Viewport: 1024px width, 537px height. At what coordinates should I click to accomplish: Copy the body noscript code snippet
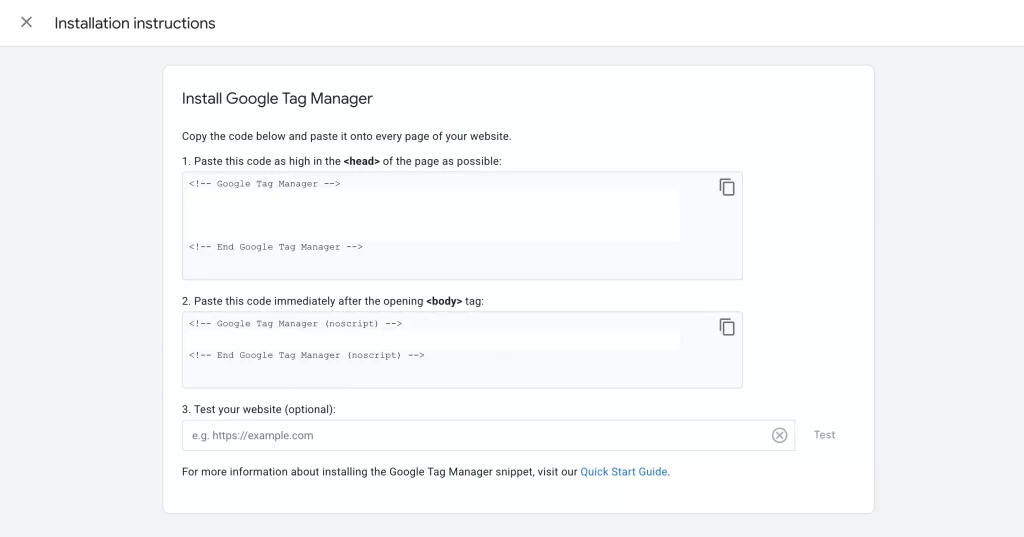coord(727,327)
